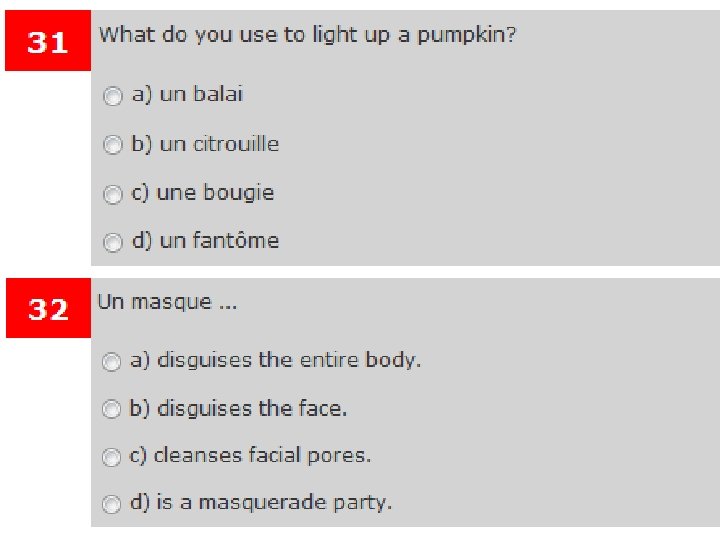Choose the radio button beside 'un citrouille'
The height and width of the screenshot is (540, 720).
[x=112, y=146]
